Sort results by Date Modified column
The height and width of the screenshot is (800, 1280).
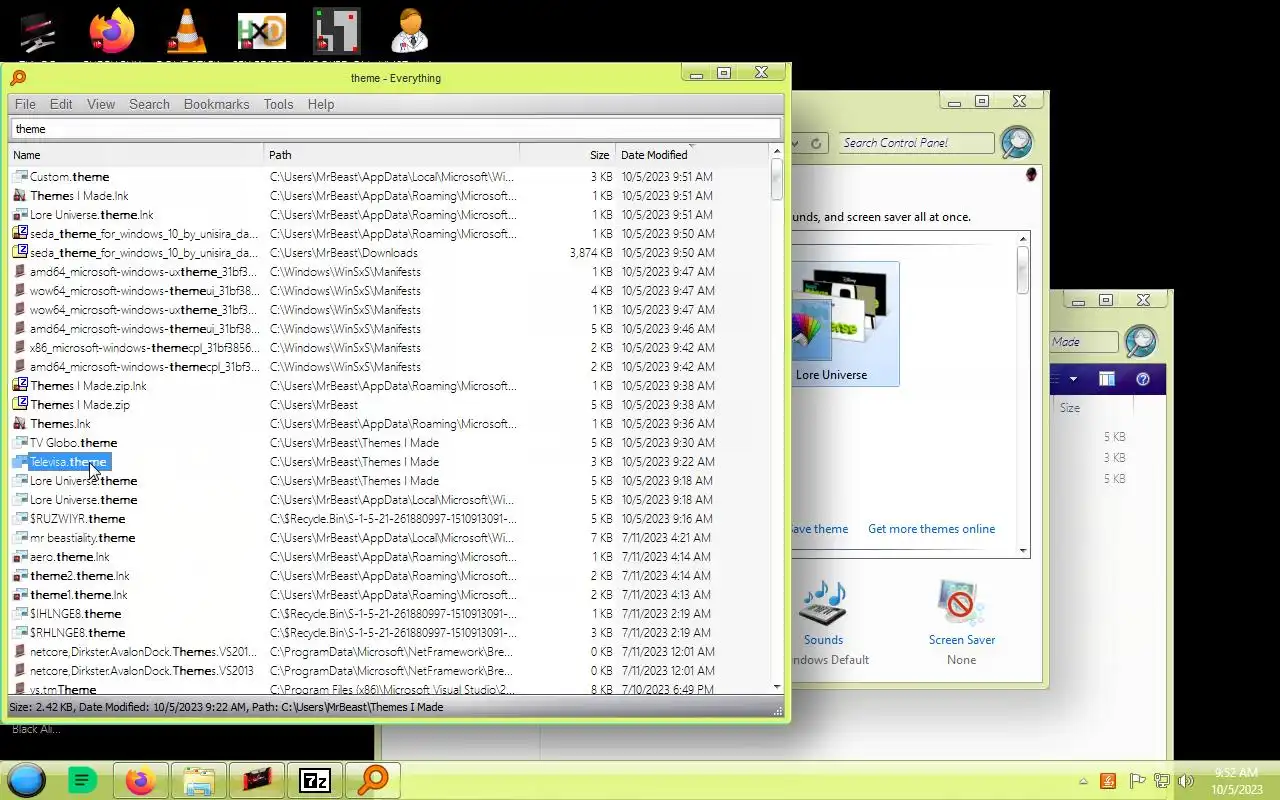(692, 155)
